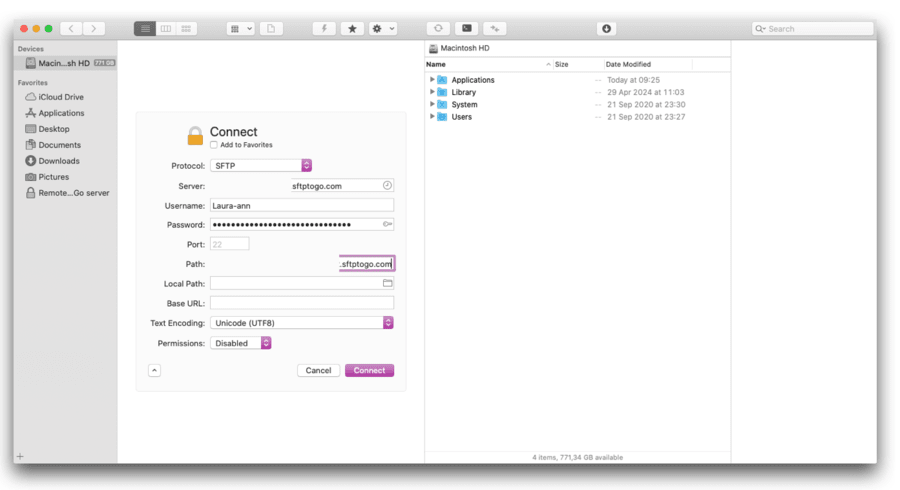Open the Text Encoding Unicode (UTF8) dropdown
Viewport: 900px width, 490px height.
pos(302,323)
